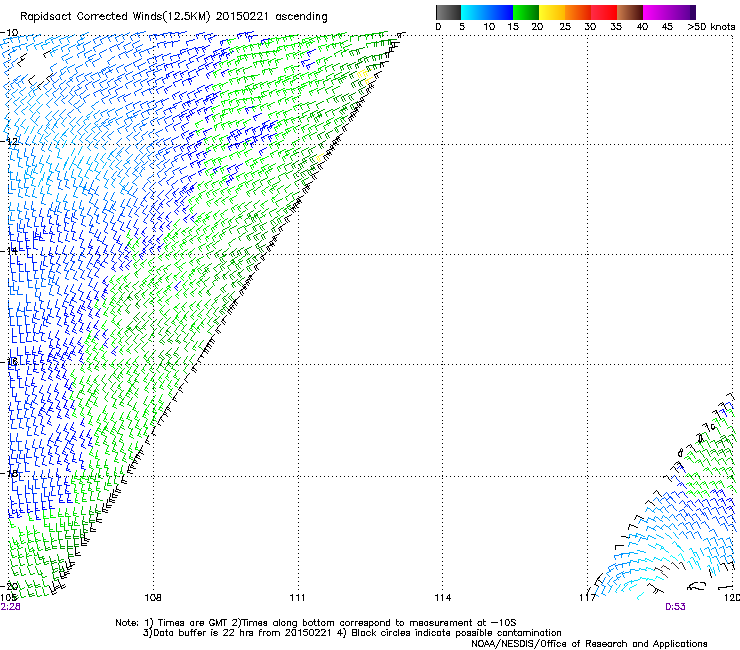740x650 pixels.
Task: Click the 'Data buffer is 22 hrs' note
Action: coord(352,633)
